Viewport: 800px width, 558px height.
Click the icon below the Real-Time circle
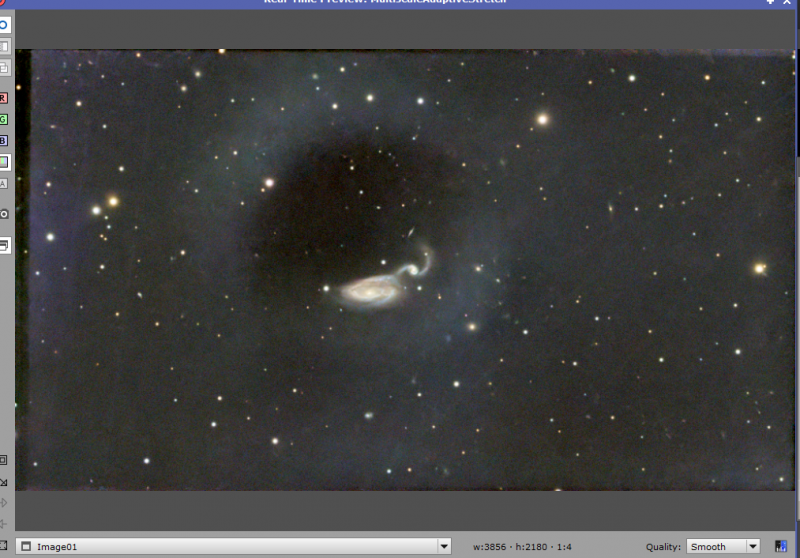4,46
